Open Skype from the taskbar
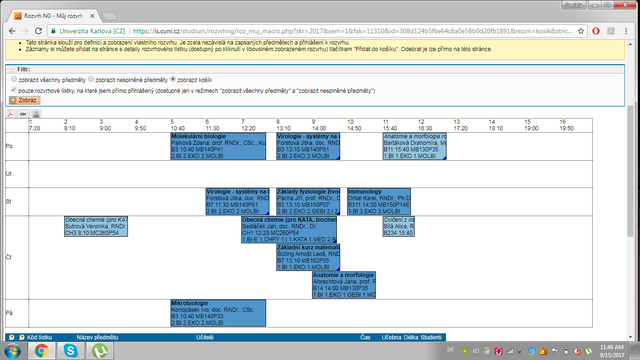Screen dimensions: 640x360 (71, 351)
